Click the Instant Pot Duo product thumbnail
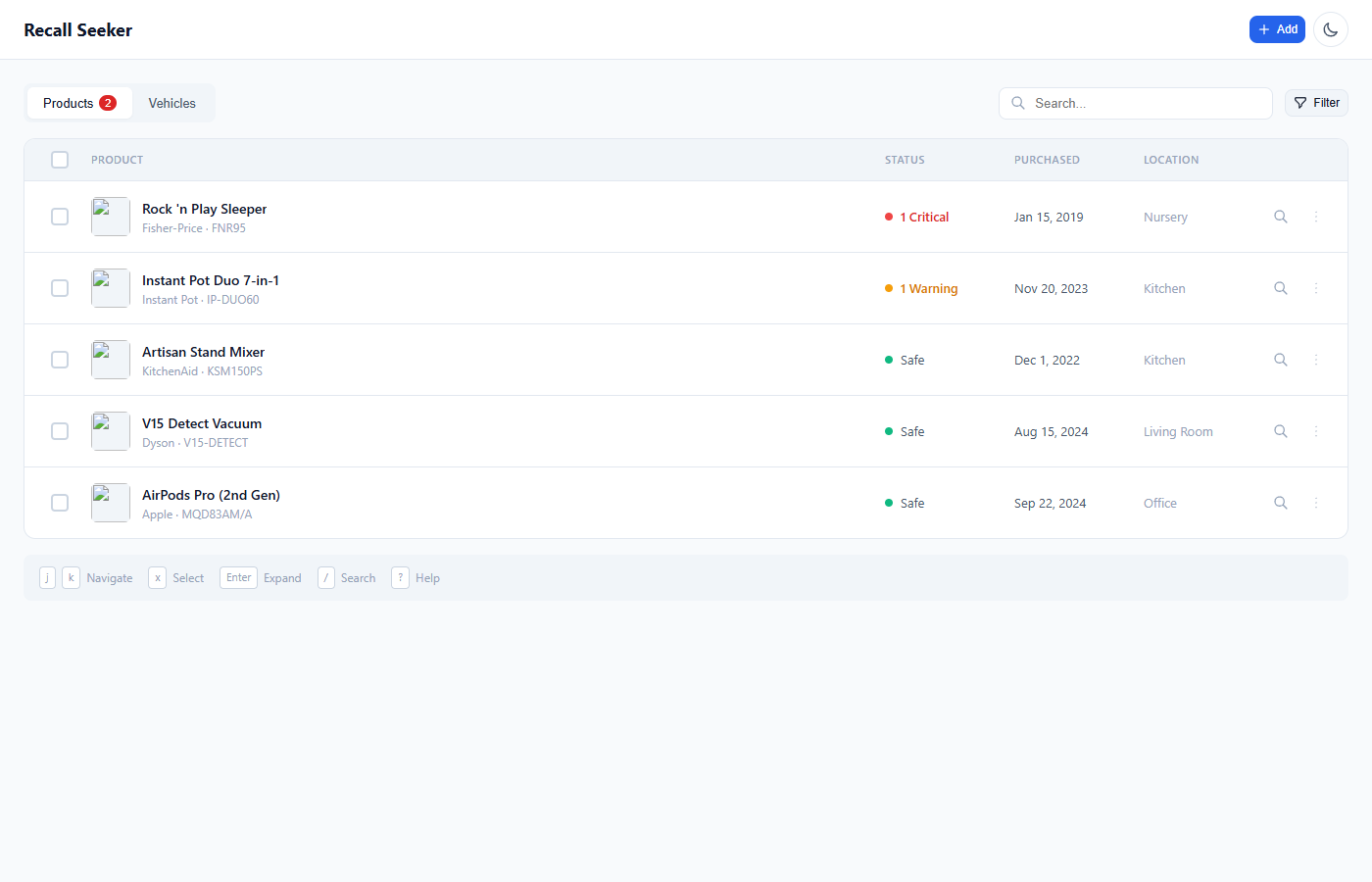 click(111, 288)
